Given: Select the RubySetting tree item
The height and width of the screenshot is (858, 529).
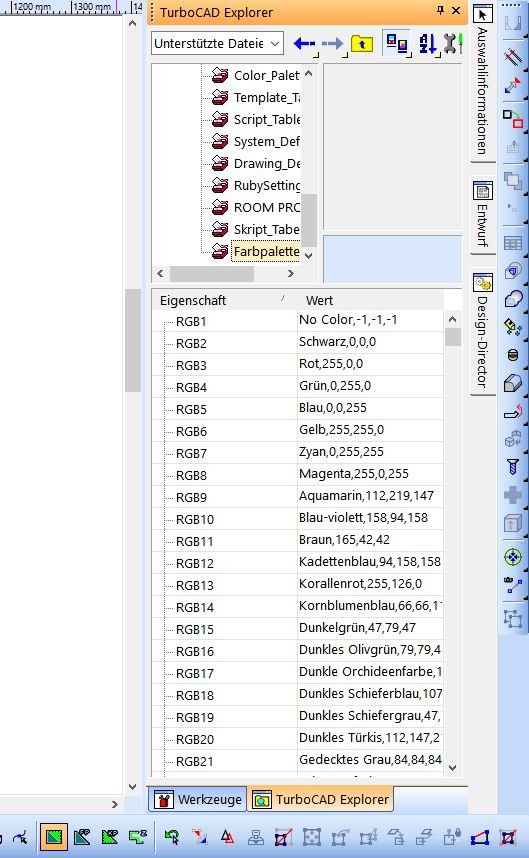Looking at the screenshot, I should coord(266,185).
